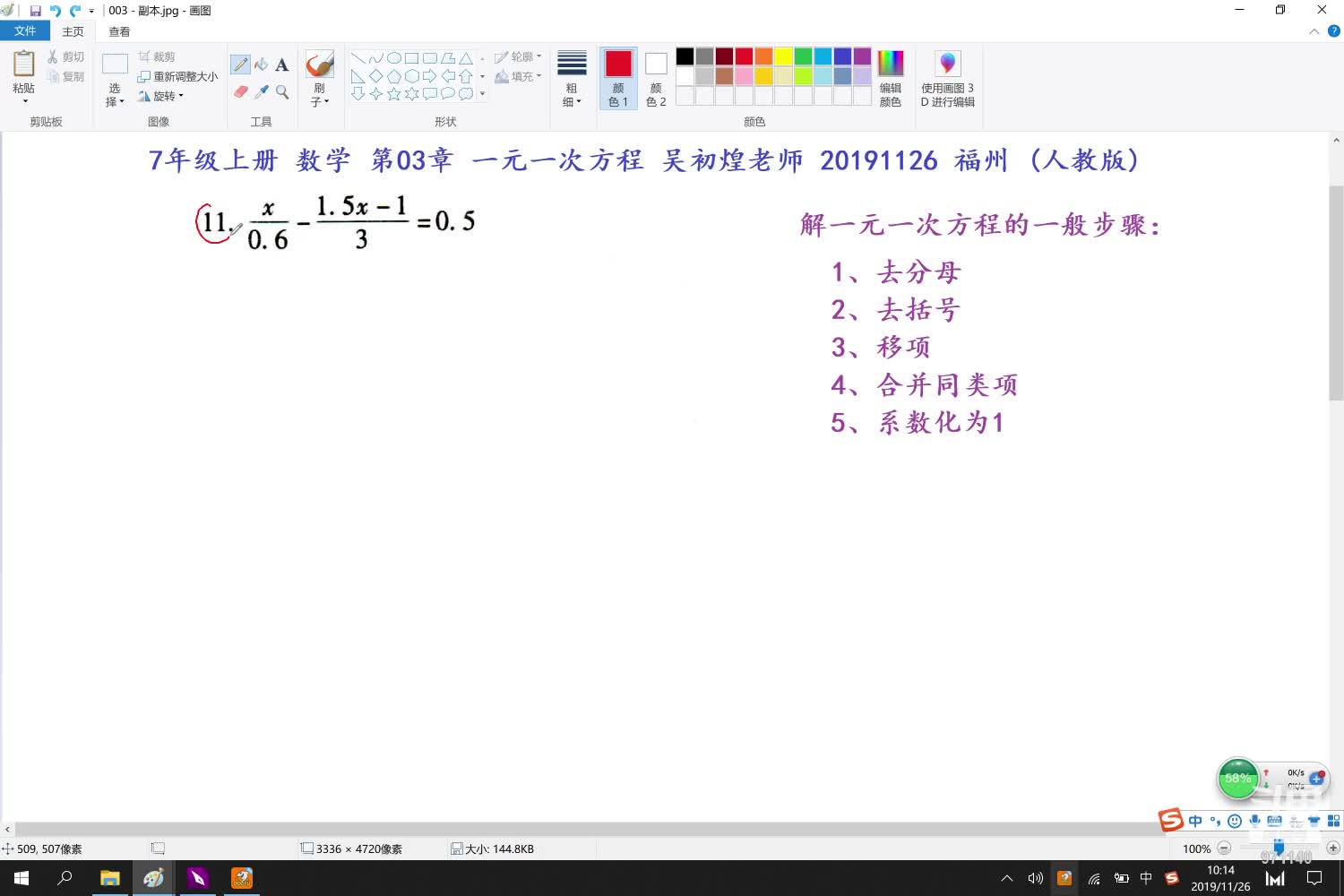Click the Paste clipboard icon

(x=24, y=65)
